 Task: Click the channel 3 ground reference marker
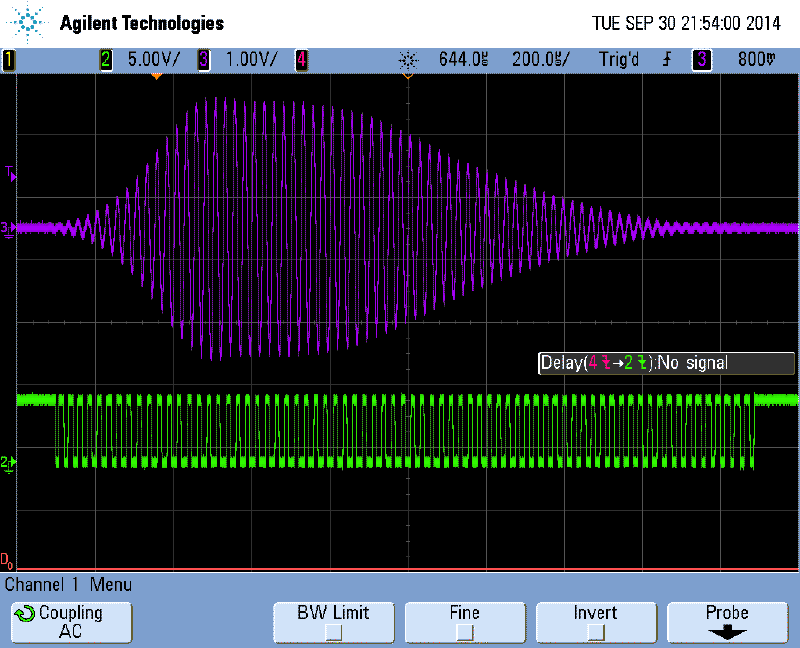[6, 228]
